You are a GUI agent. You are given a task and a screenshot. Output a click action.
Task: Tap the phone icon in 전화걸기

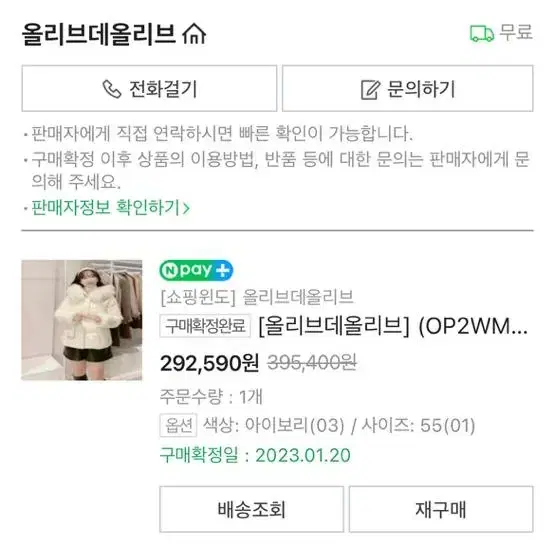[x=112, y=89]
